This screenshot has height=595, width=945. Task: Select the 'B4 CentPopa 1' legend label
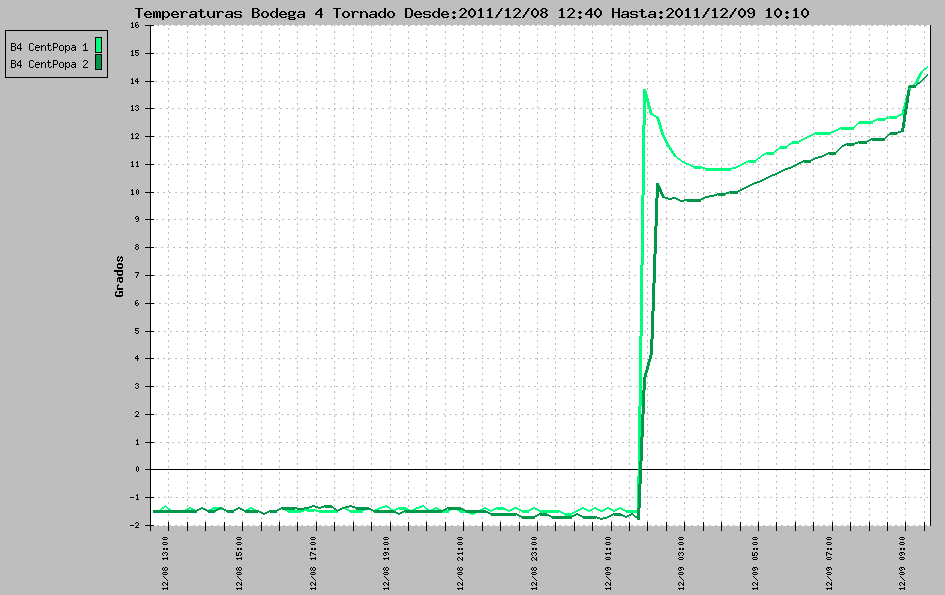coord(49,47)
